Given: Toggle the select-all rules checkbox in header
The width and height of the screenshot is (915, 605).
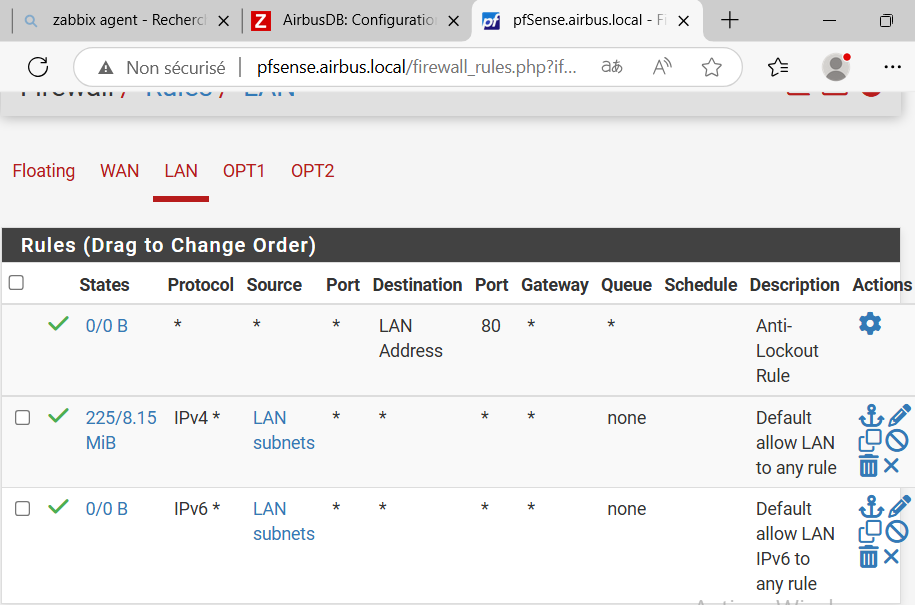Looking at the screenshot, I should (x=16, y=283).
